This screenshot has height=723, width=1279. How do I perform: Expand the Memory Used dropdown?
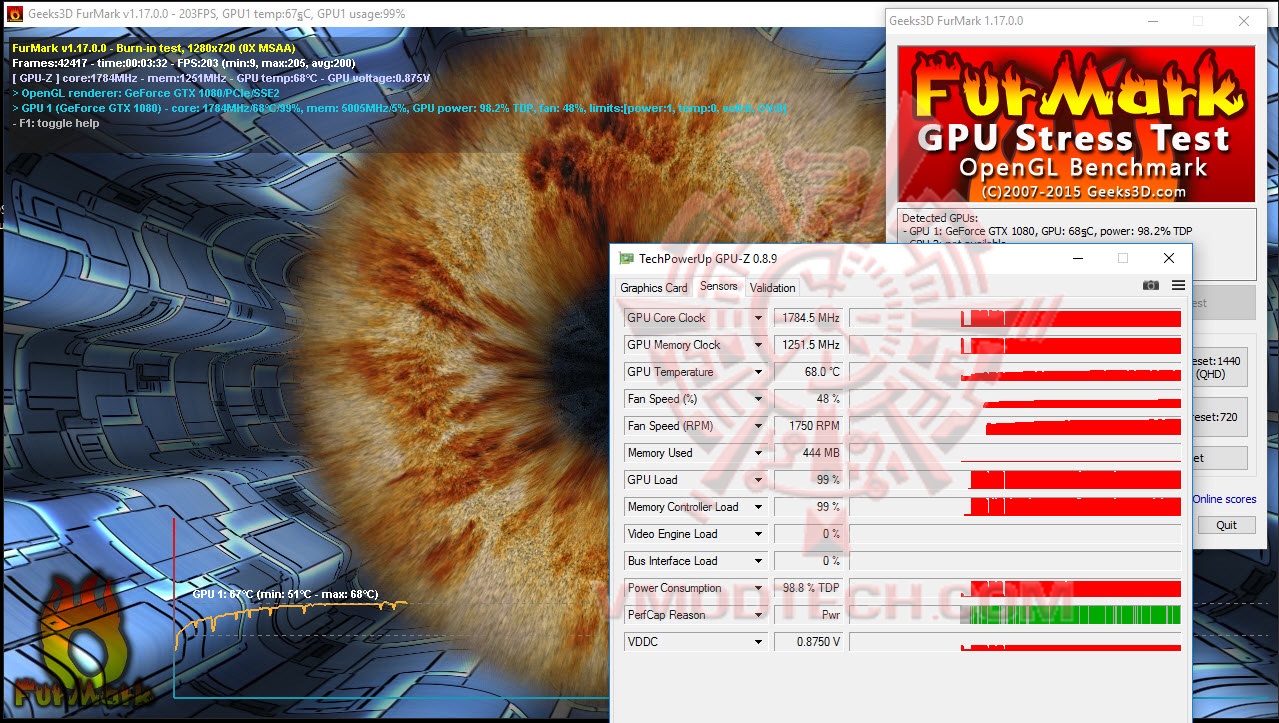click(758, 453)
